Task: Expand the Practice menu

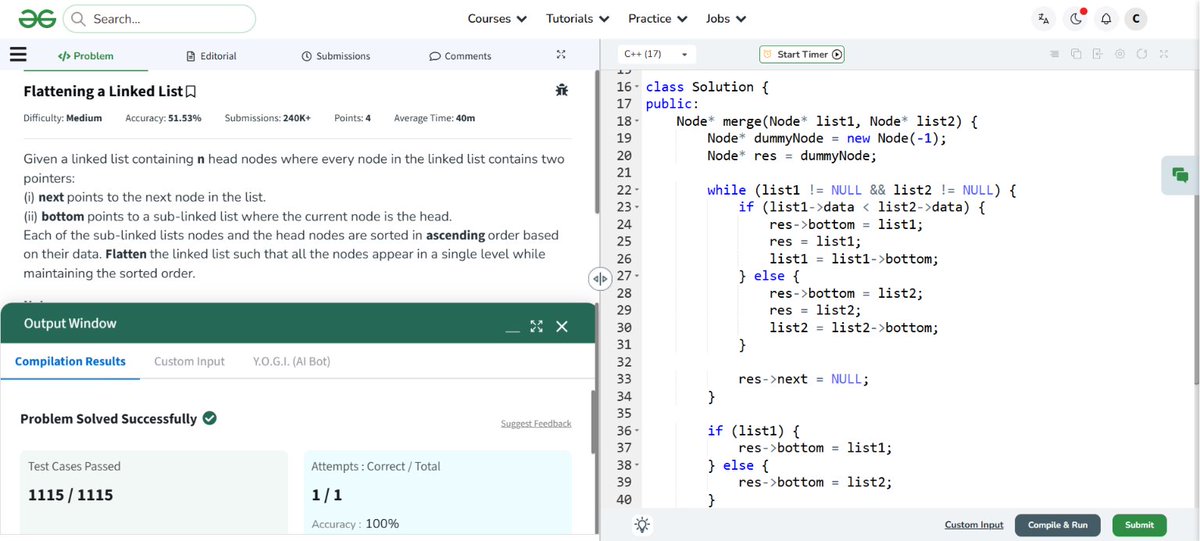Action: 657,19
